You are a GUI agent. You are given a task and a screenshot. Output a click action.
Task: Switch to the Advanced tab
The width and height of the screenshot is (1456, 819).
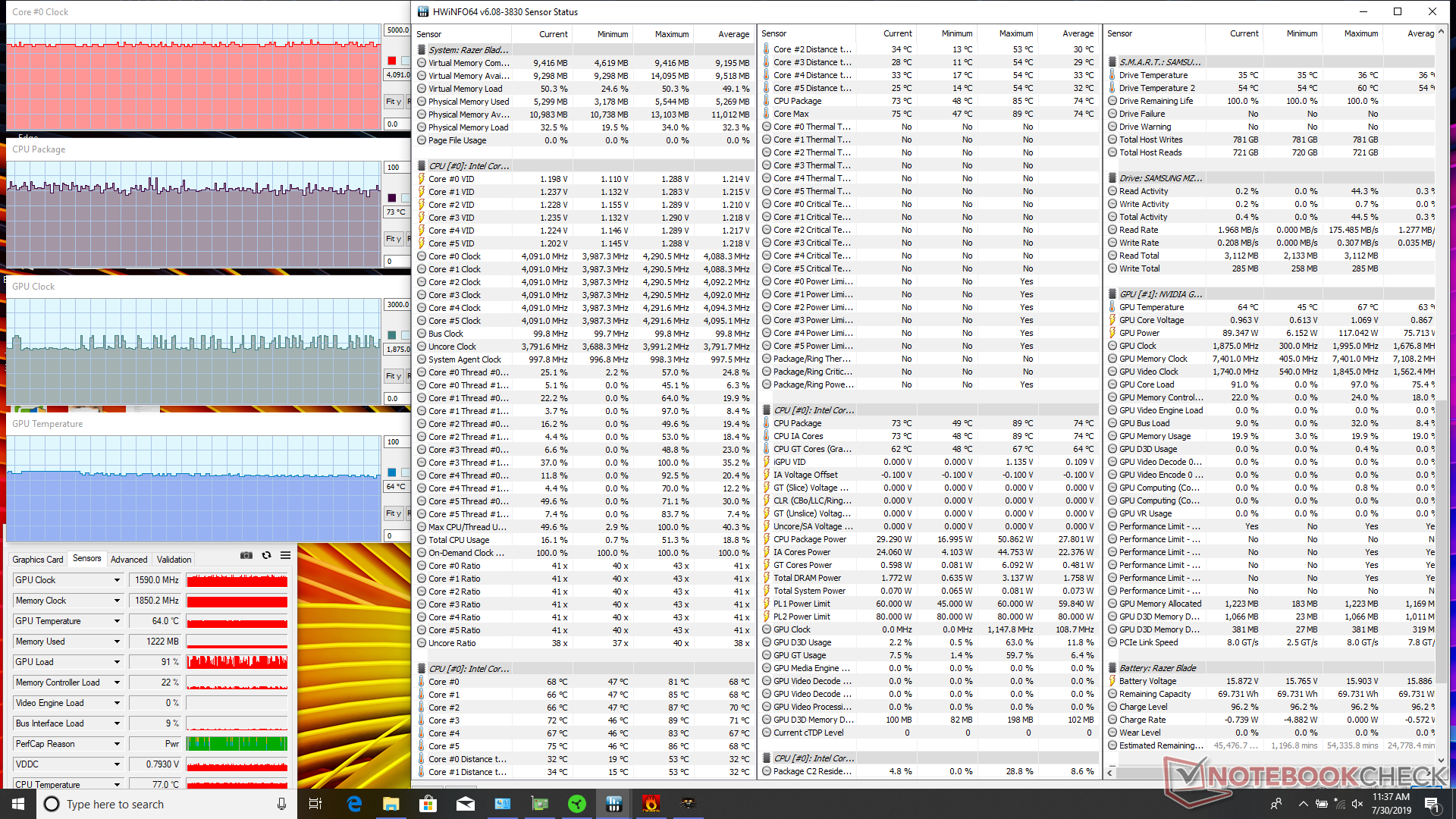(x=129, y=560)
